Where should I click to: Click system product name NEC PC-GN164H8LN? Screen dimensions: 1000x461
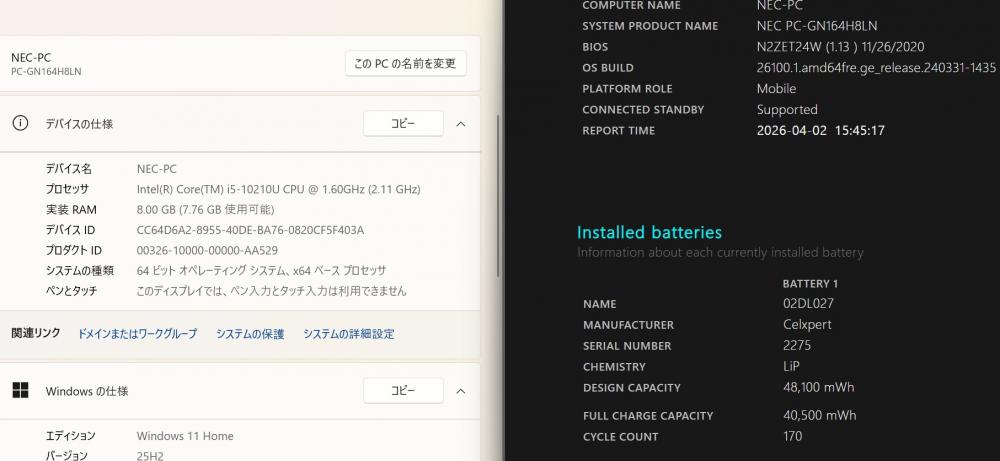817,26
